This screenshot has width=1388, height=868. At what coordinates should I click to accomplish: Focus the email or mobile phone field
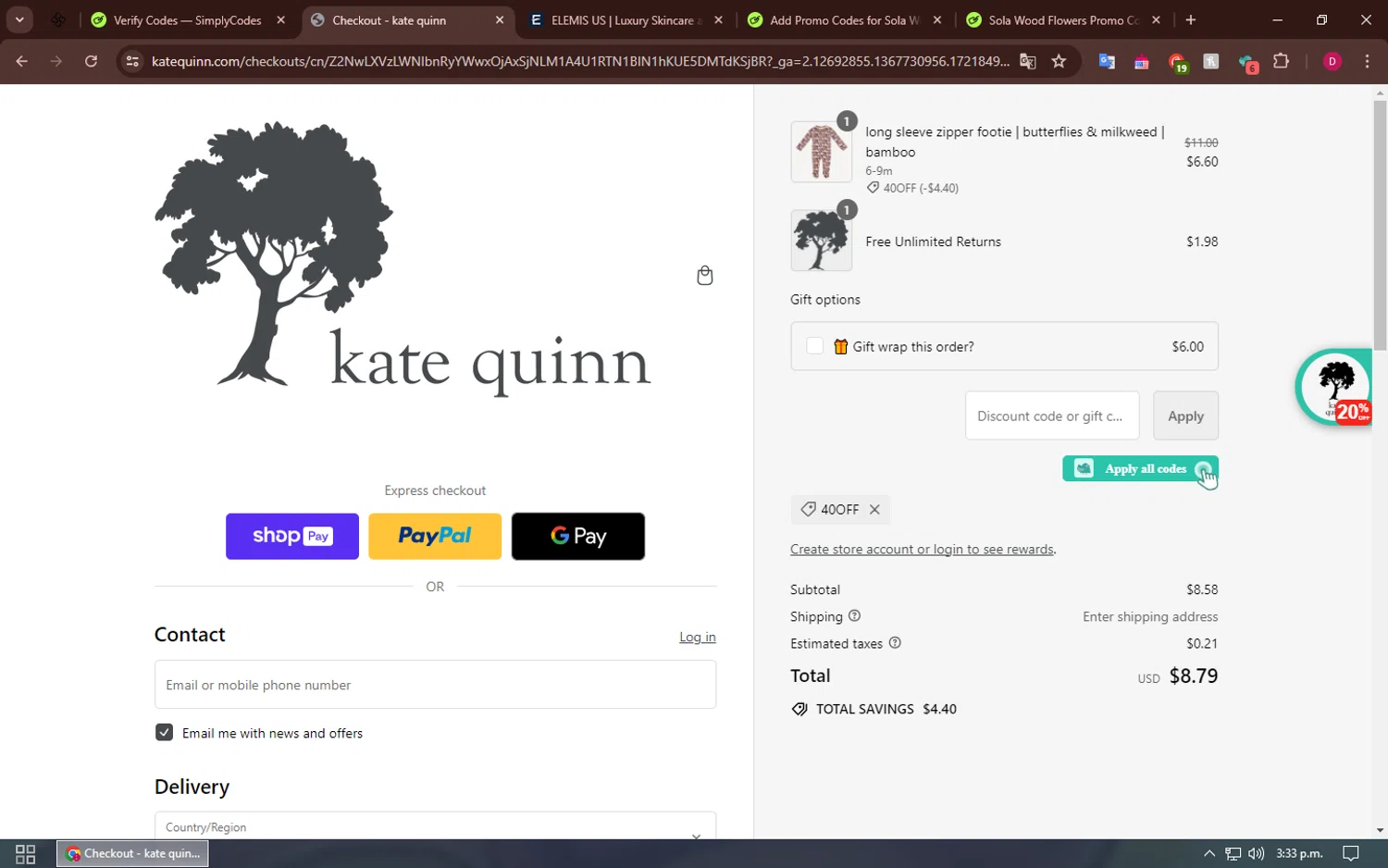click(x=435, y=685)
